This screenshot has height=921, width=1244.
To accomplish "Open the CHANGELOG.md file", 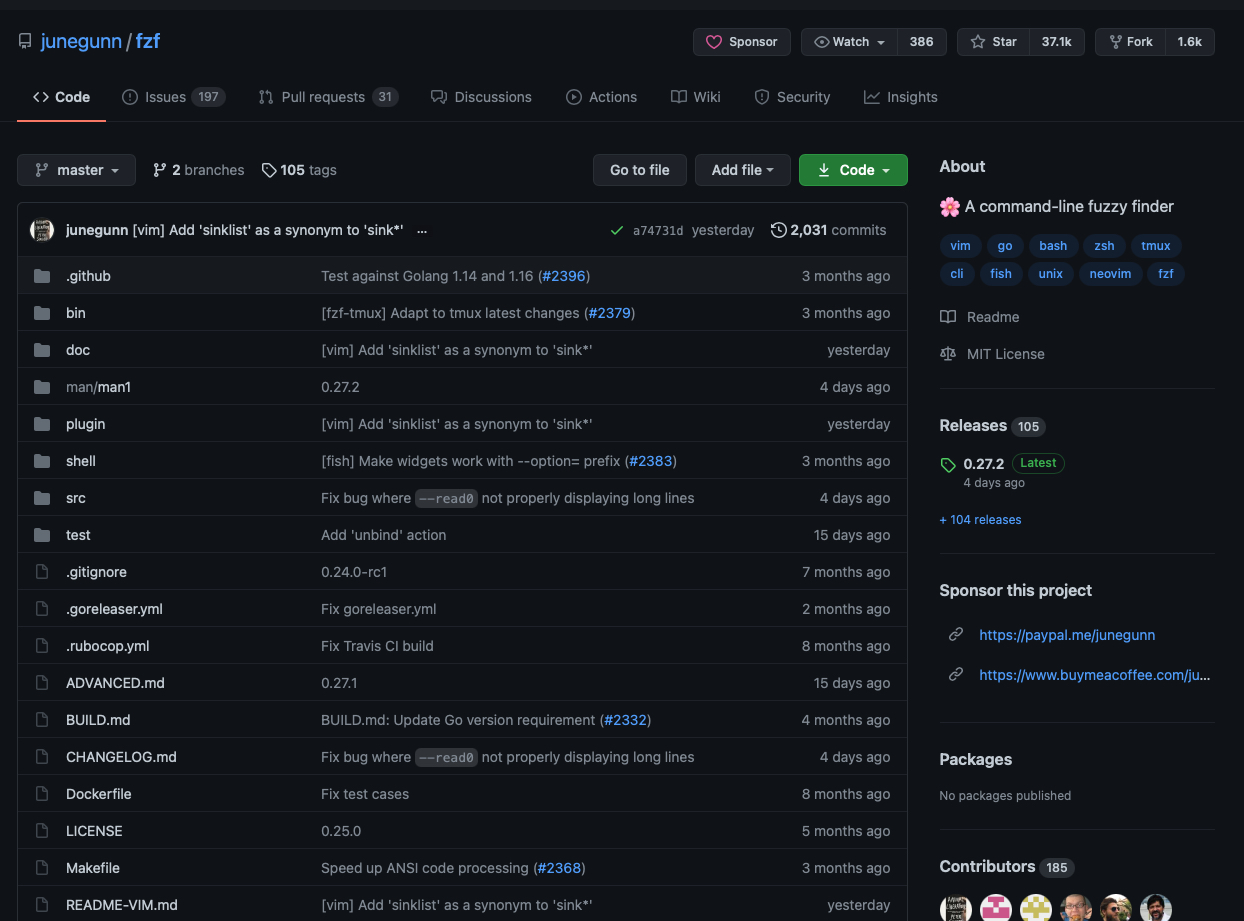I will [121, 757].
